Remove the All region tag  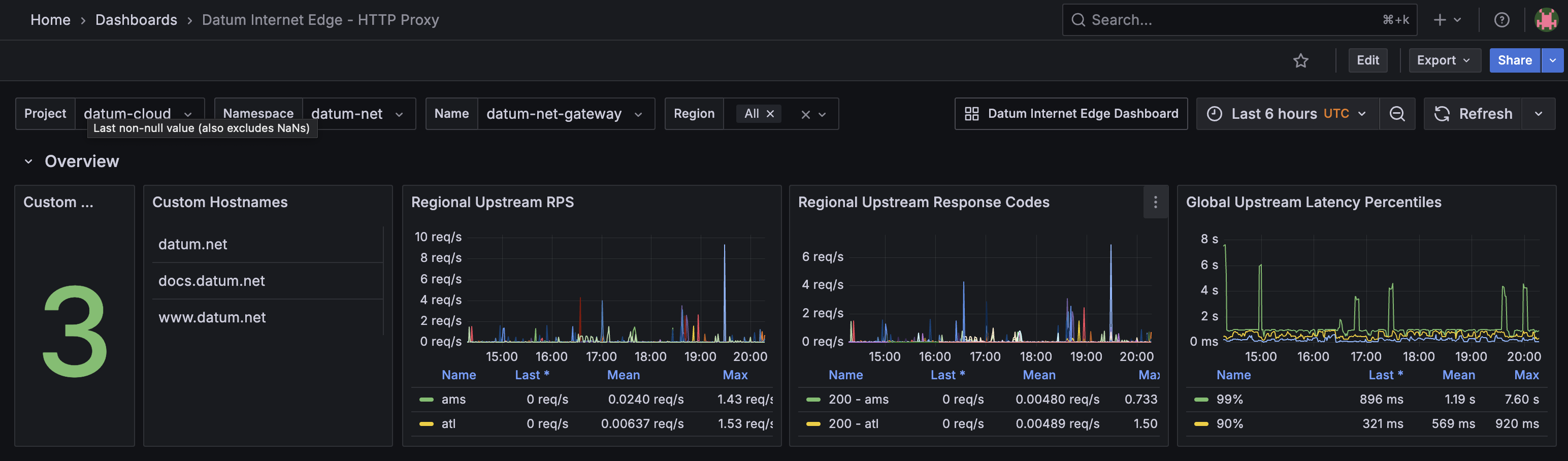(770, 114)
